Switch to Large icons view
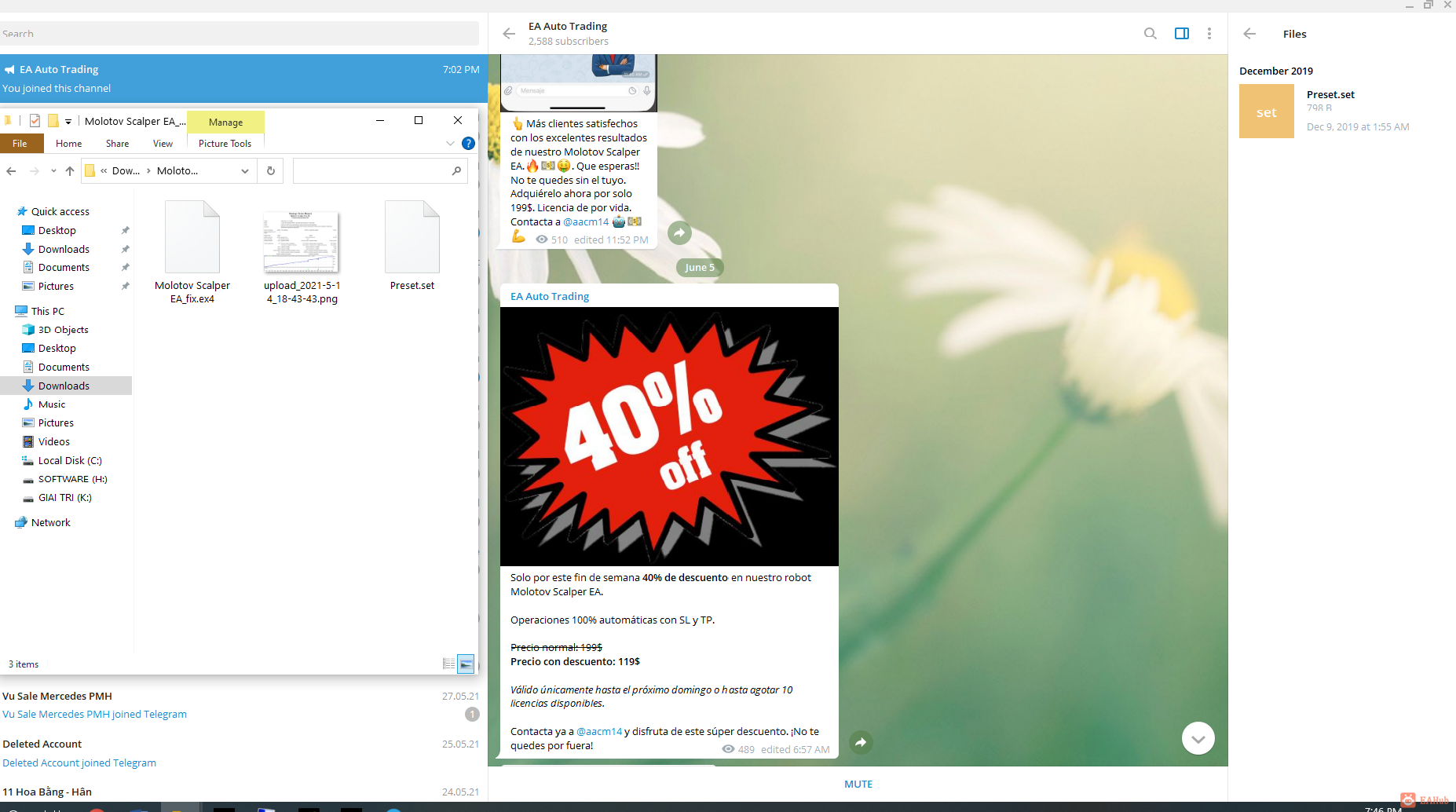 [466, 664]
